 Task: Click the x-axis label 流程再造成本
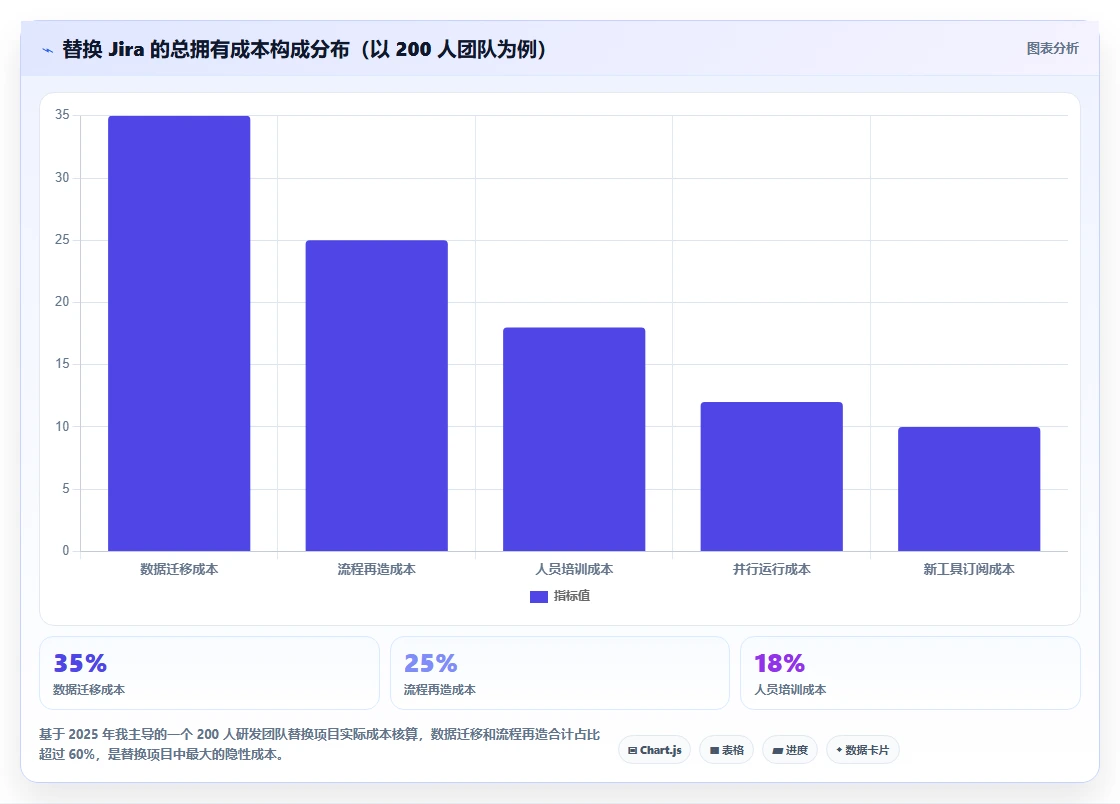[x=376, y=570]
